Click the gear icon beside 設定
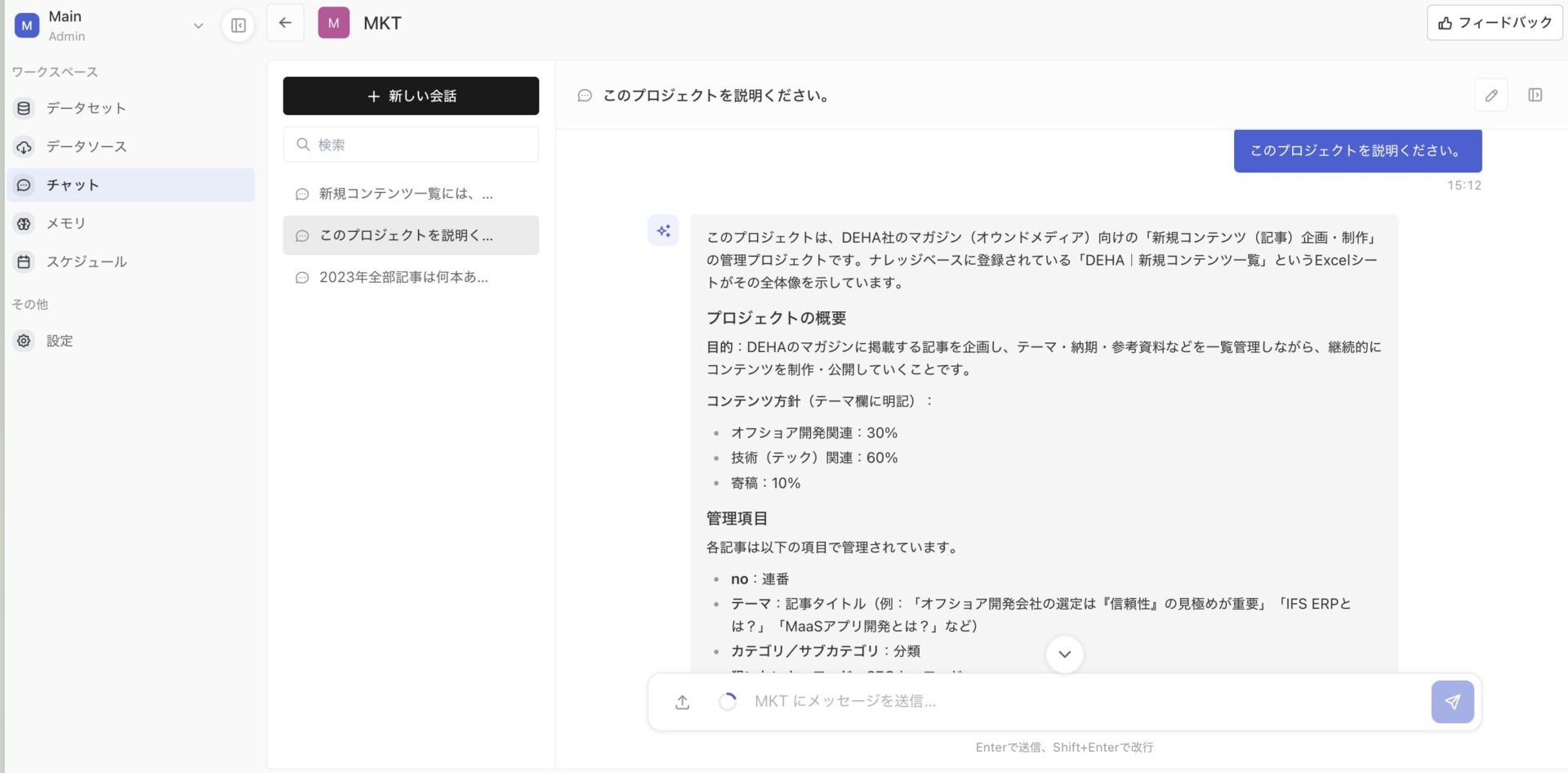The width and height of the screenshot is (1568, 773). 24,341
